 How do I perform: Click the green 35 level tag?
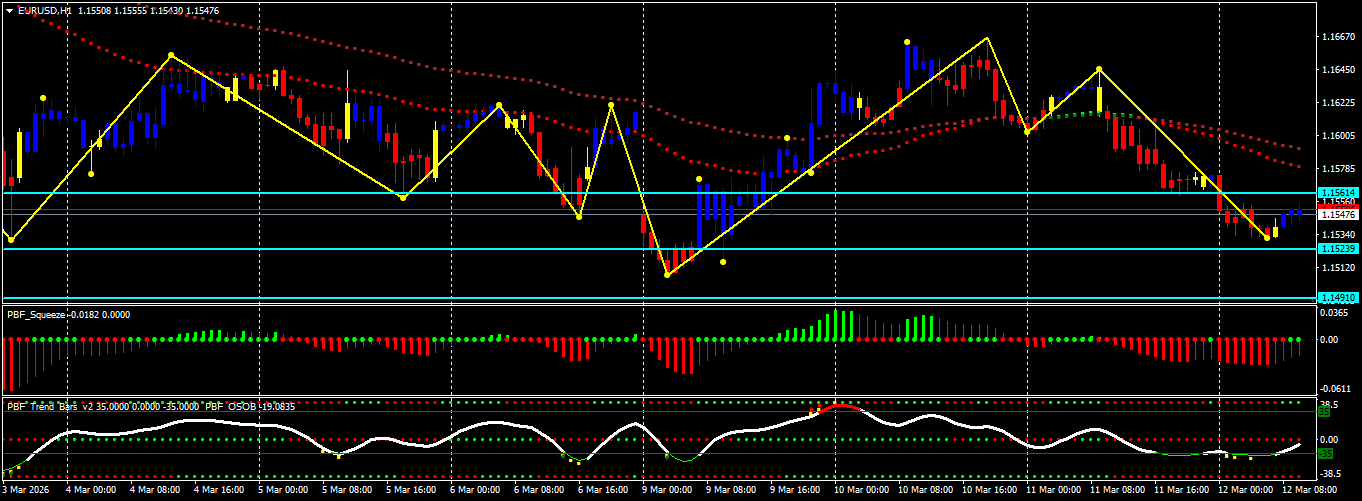pyautogui.click(x=1324, y=411)
